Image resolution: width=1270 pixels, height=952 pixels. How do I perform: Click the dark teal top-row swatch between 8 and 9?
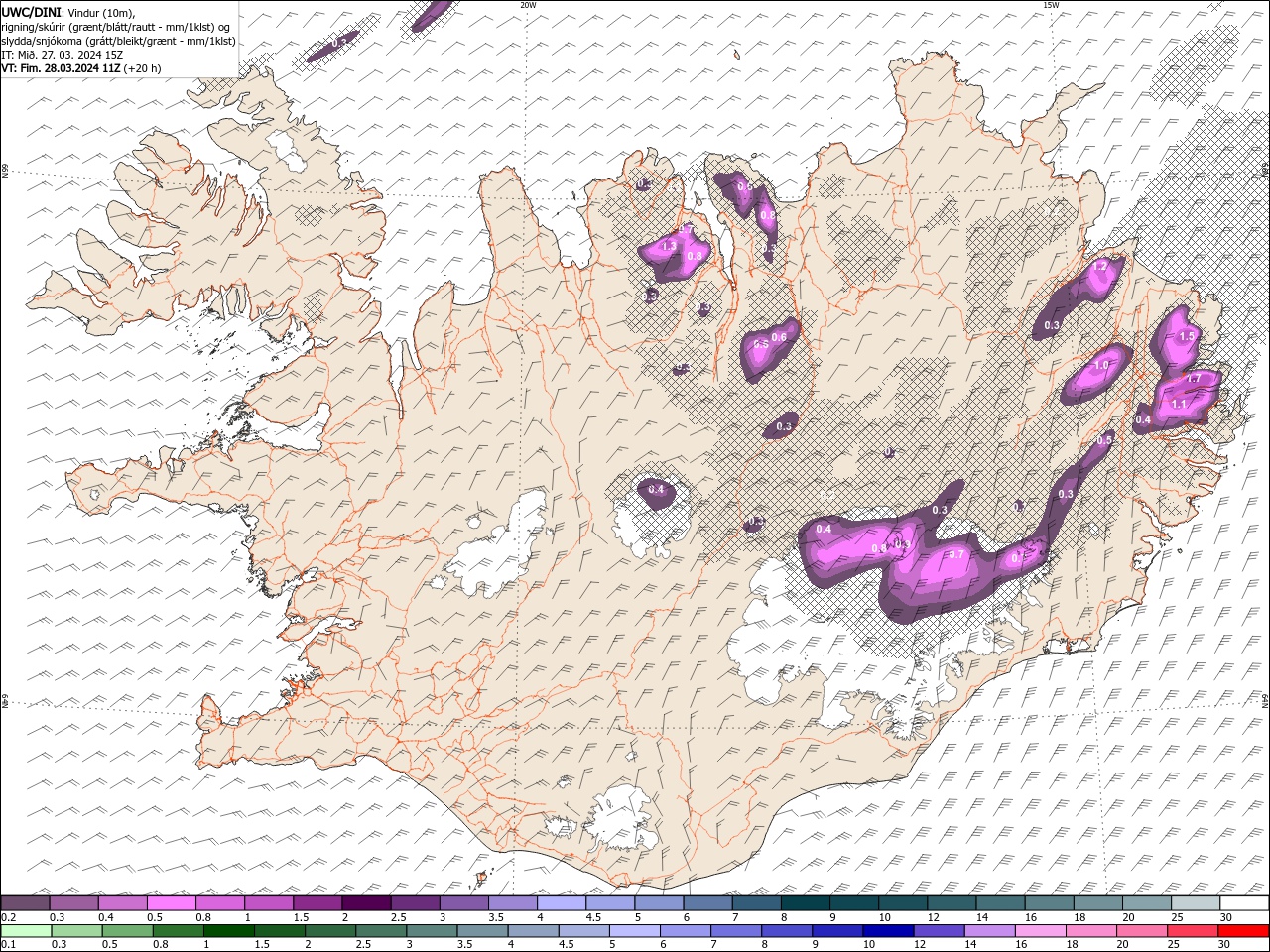(806, 903)
